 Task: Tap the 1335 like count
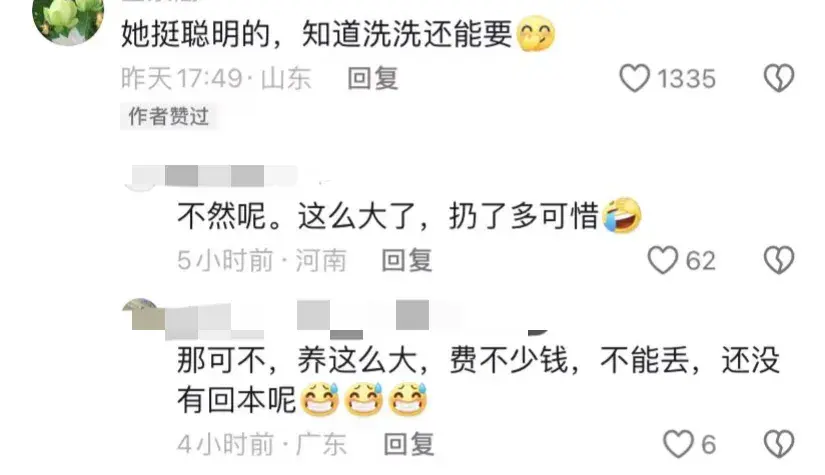coord(687,79)
